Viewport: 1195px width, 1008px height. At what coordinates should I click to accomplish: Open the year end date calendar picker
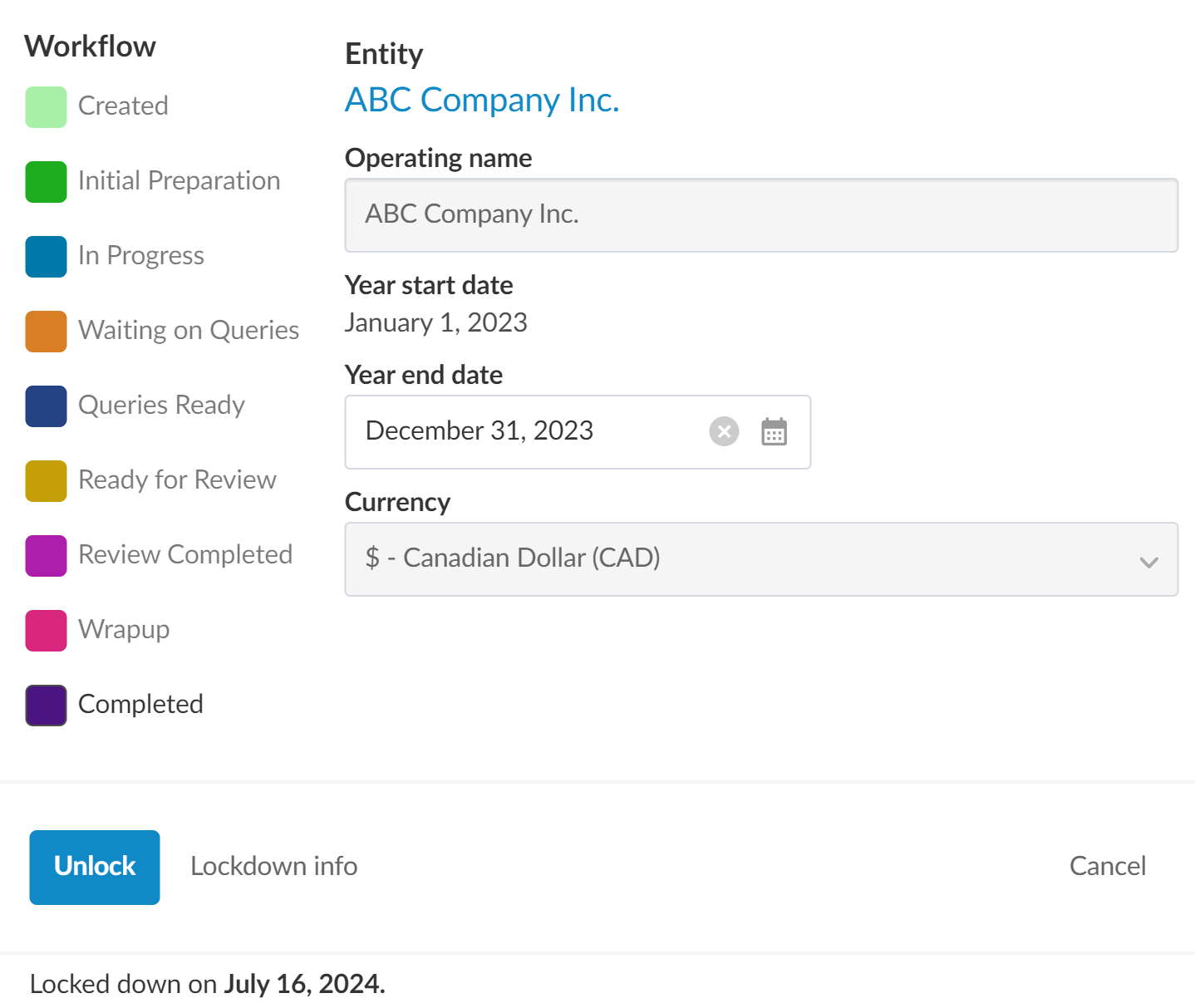coord(774,432)
